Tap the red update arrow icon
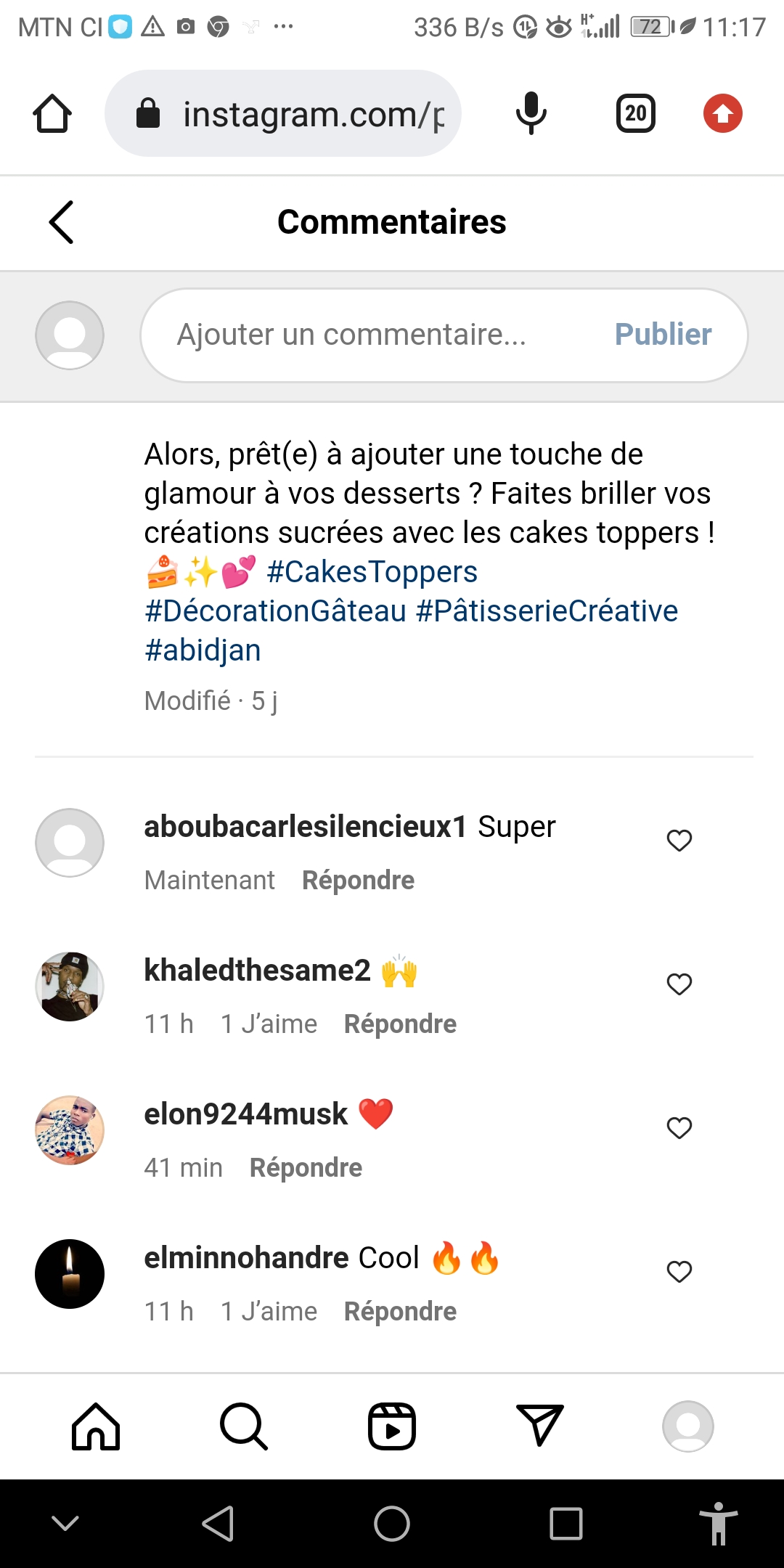Image resolution: width=784 pixels, height=1568 pixels. click(722, 114)
